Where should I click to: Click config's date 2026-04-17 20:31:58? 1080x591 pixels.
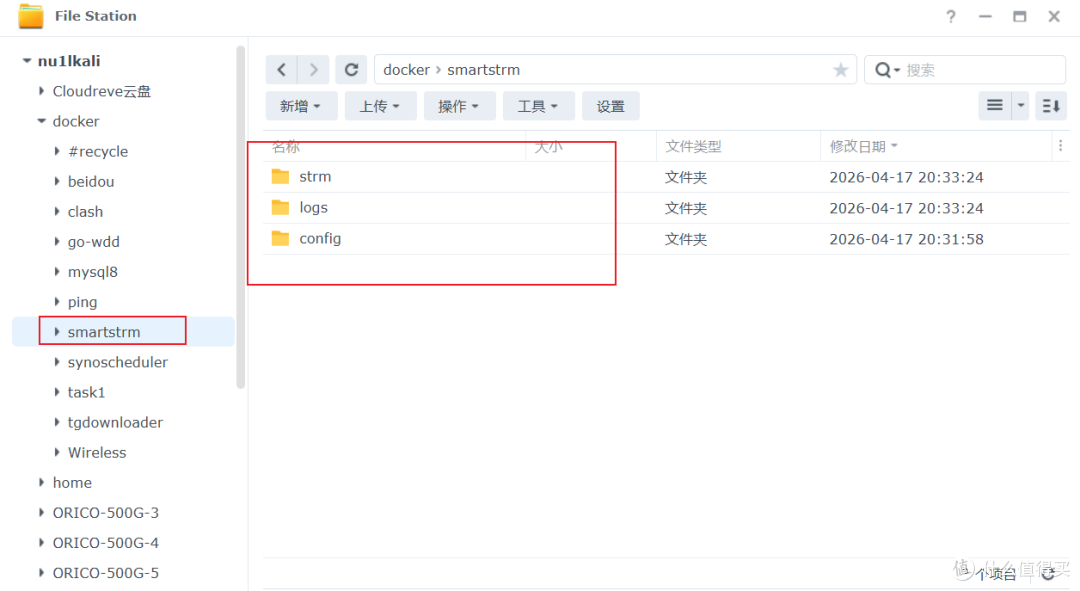(x=906, y=239)
